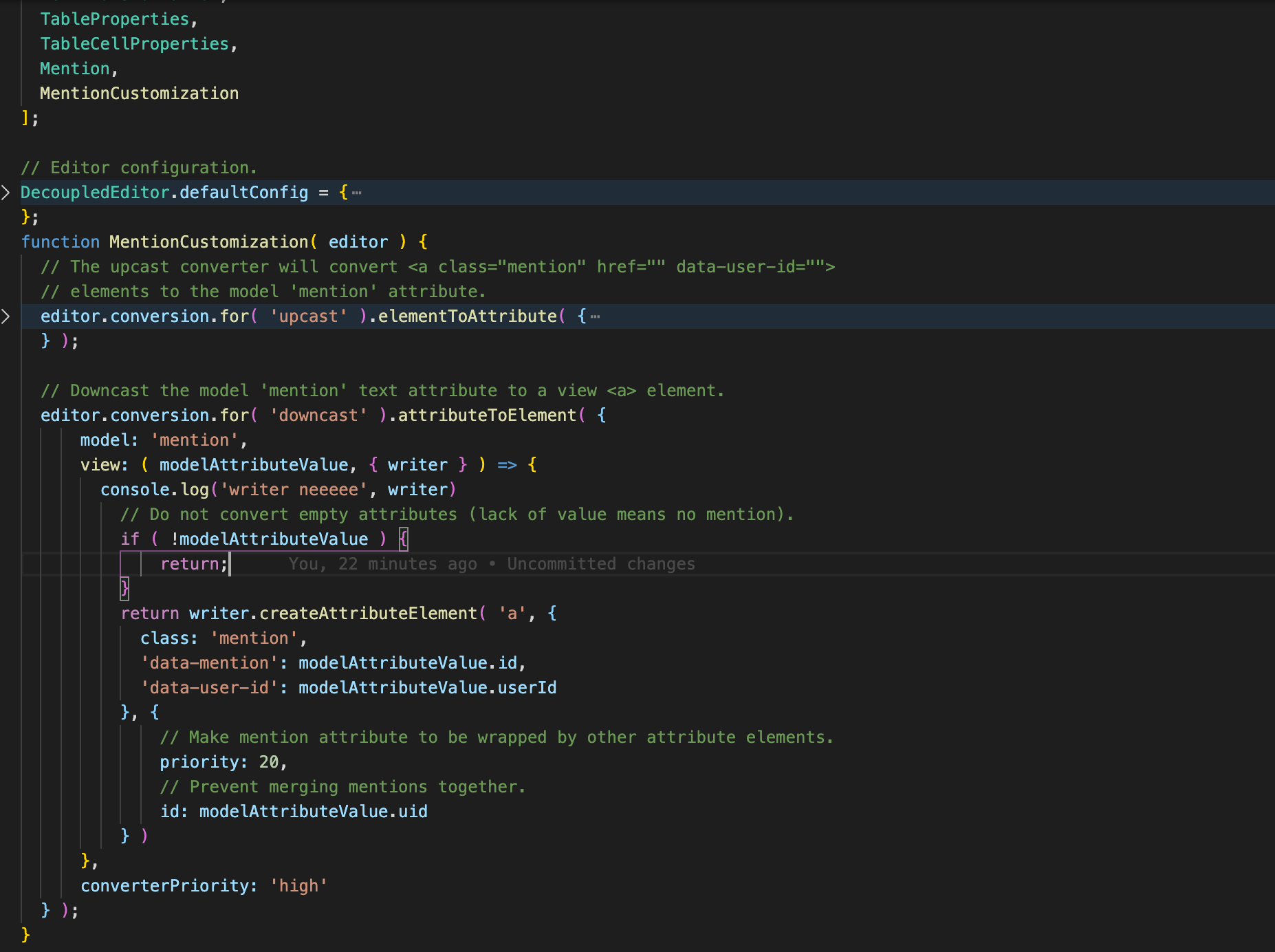Click the git blame 'You, 22 minutes ago' annotation
1275x952 pixels.
point(492,564)
